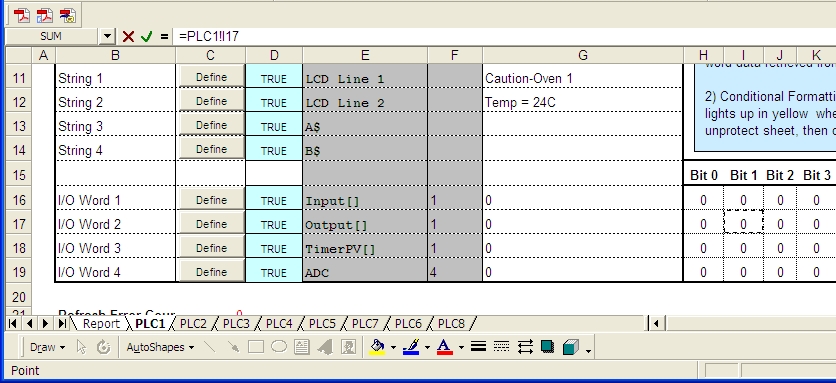Screen dimensions: 836x383
Task: Click the cell containing Caution-Oven 1
Action: [583, 78]
